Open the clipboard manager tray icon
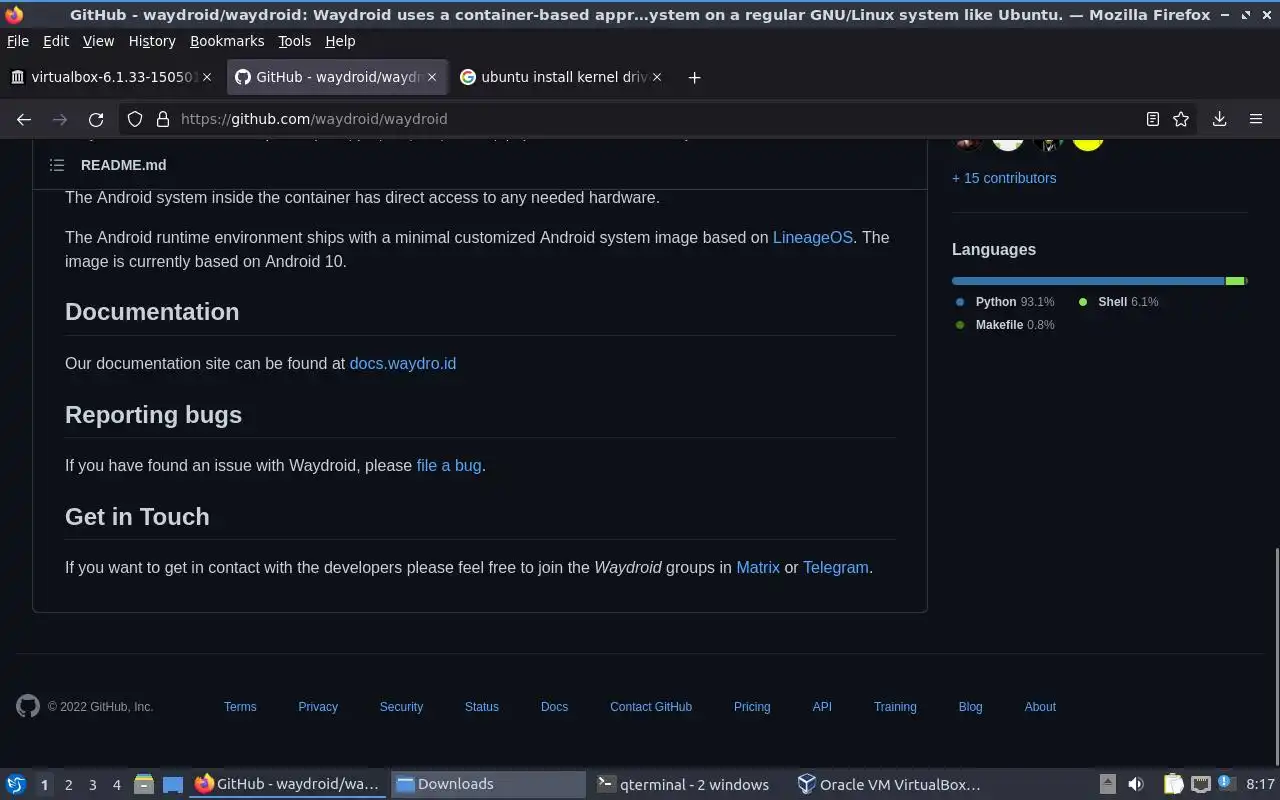This screenshot has width=1280, height=800. pos(1173,785)
